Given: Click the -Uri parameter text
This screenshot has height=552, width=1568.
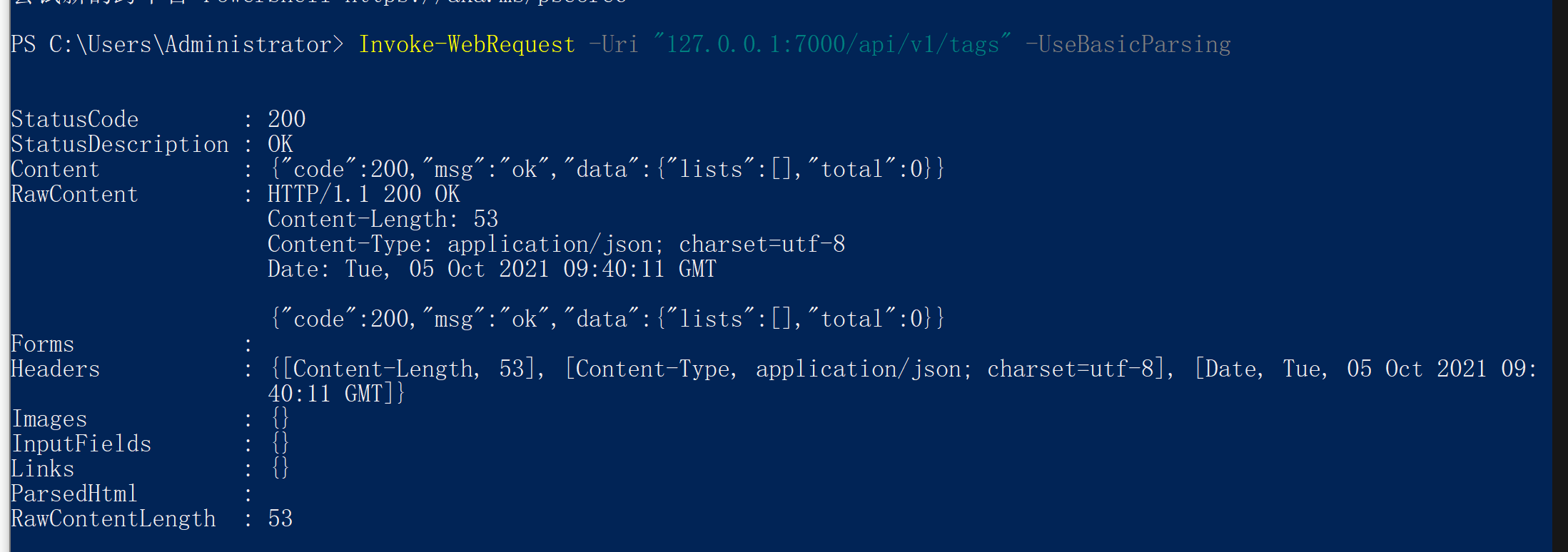Looking at the screenshot, I should pos(614,45).
